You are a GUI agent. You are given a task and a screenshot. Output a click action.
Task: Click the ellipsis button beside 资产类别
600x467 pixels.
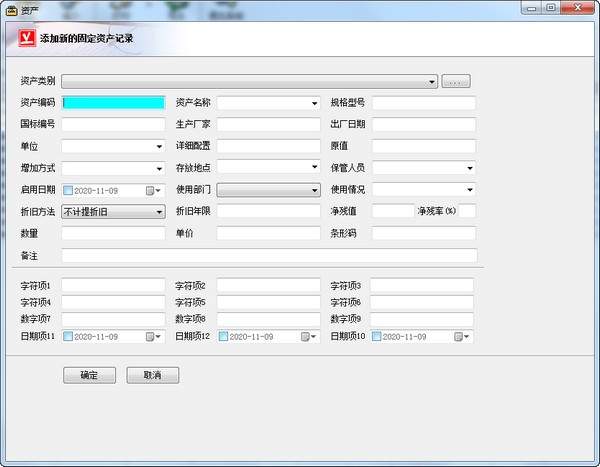(x=456, y=81)
